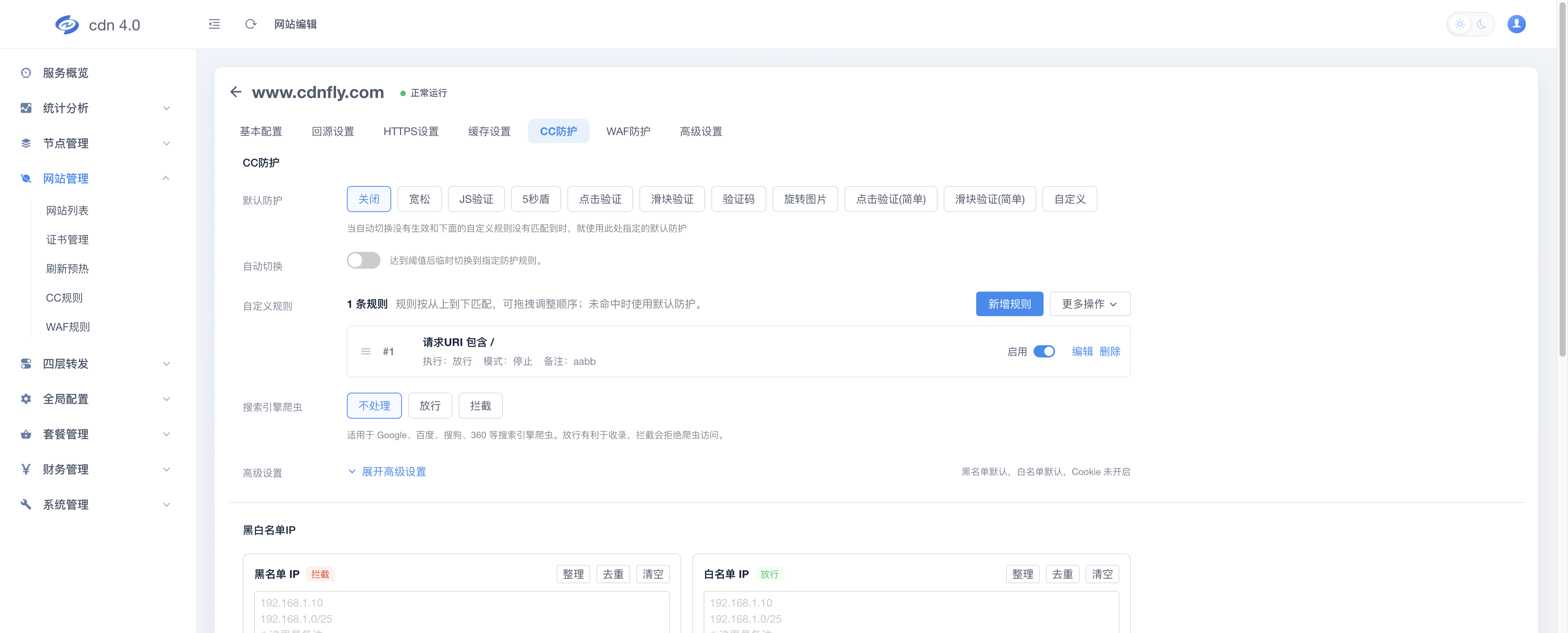Set search engine crawler to 拦截
This screenshot has width=1568, height=633.
click(480, 406)
